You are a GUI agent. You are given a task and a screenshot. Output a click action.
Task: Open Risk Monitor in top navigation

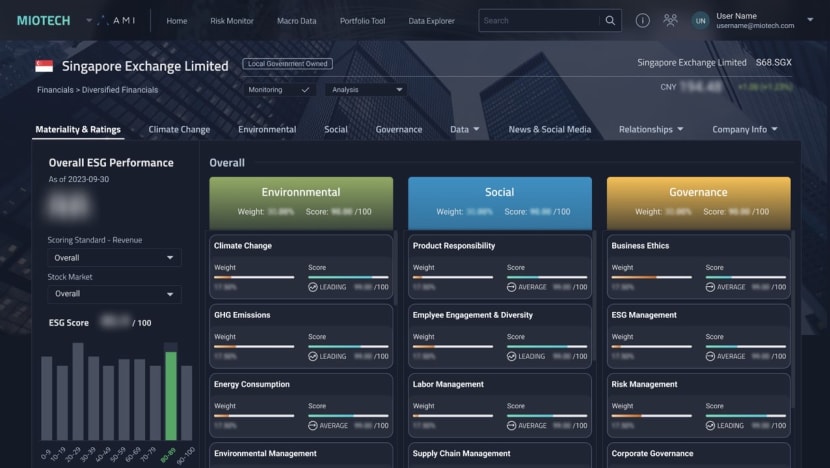tap(232, 21)
